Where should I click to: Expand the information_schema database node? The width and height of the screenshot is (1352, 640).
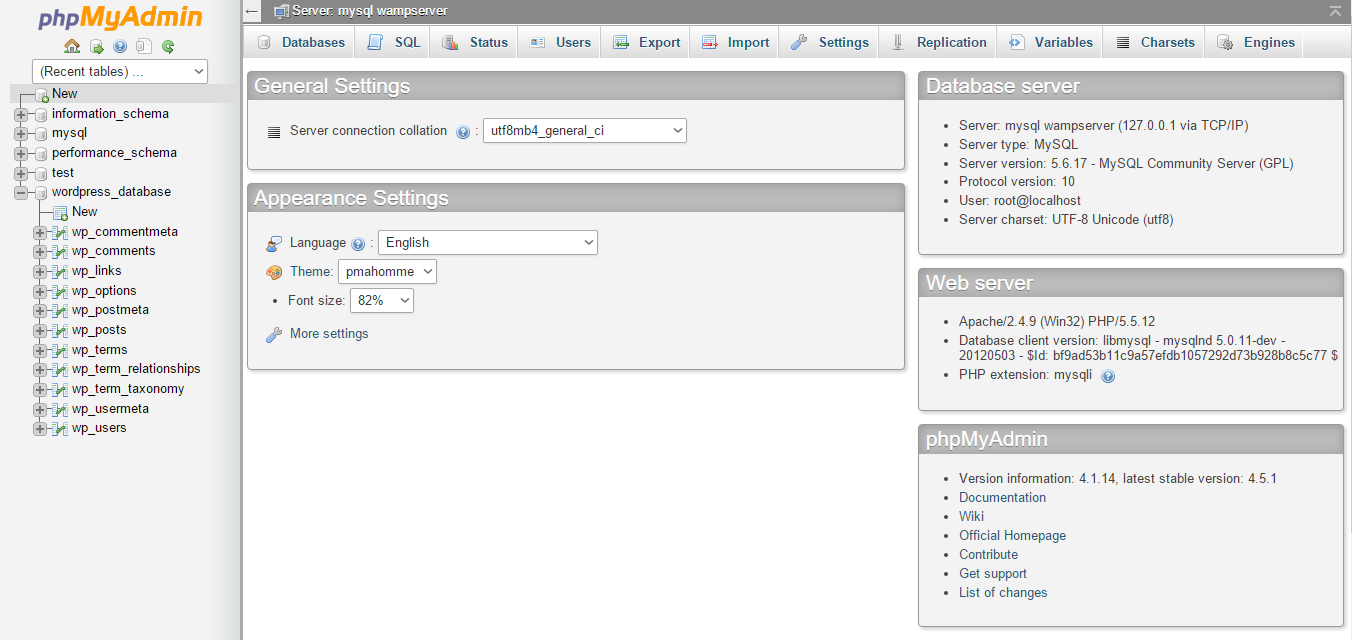(x=21, y=115)
